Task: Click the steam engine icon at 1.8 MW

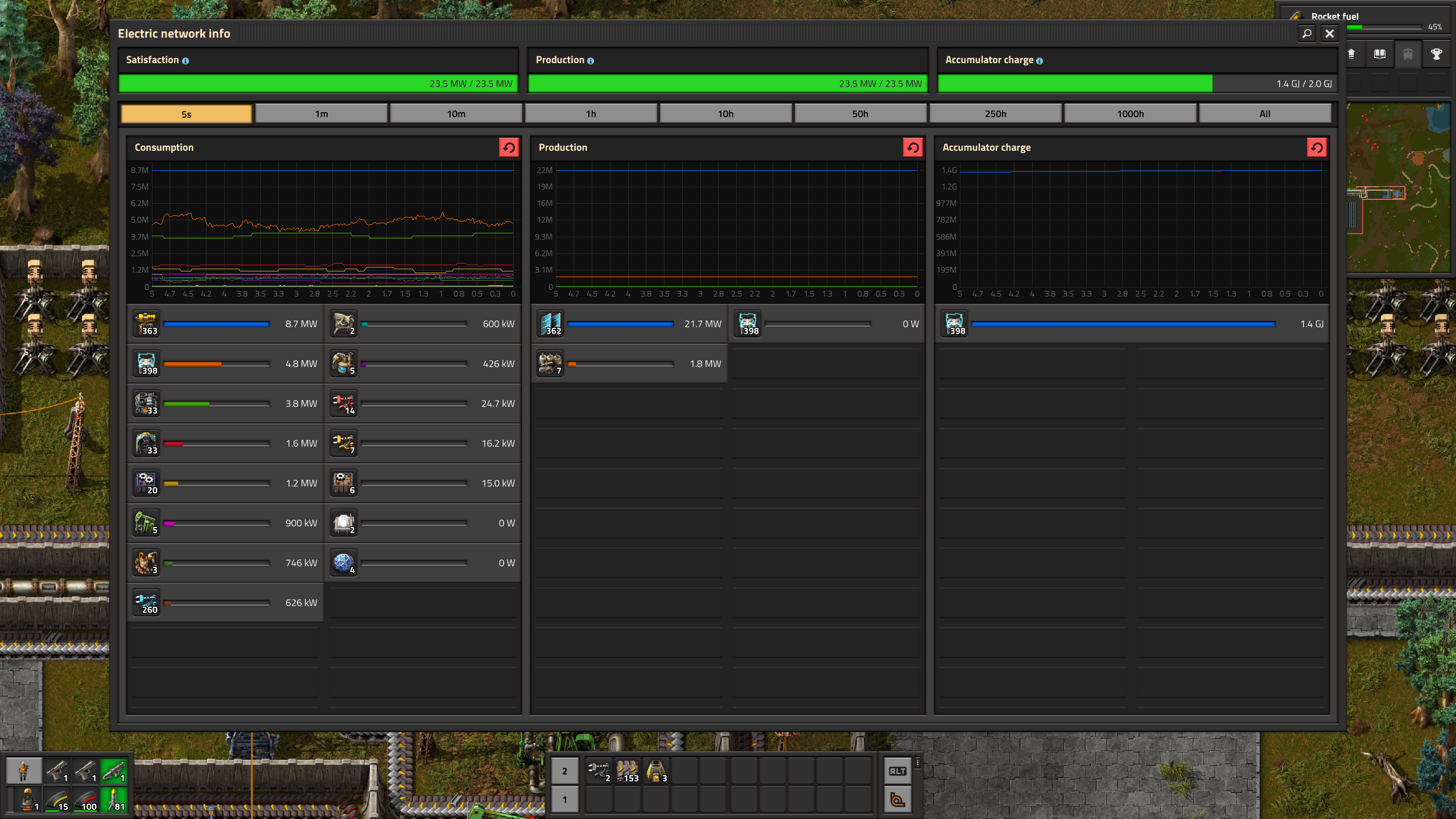Action: coord(550,363)
